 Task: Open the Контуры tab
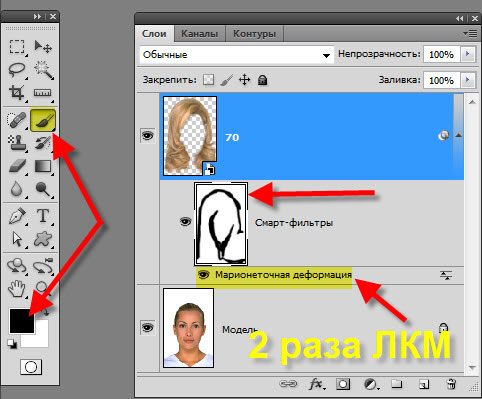point(254,34)
